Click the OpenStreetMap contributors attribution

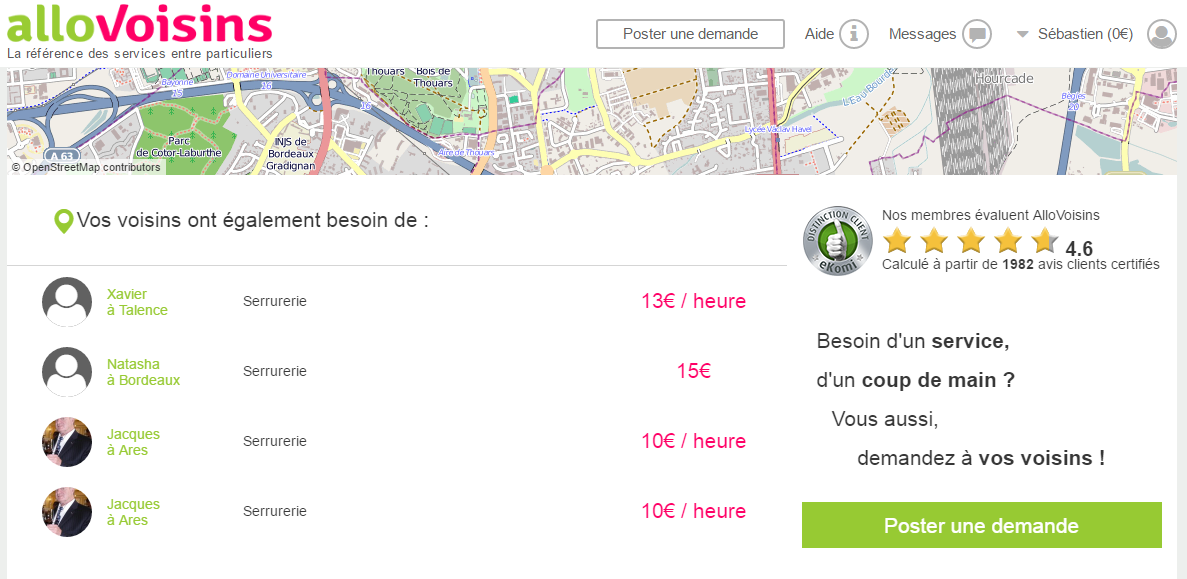pyautogui.click(x=86, y=168)
